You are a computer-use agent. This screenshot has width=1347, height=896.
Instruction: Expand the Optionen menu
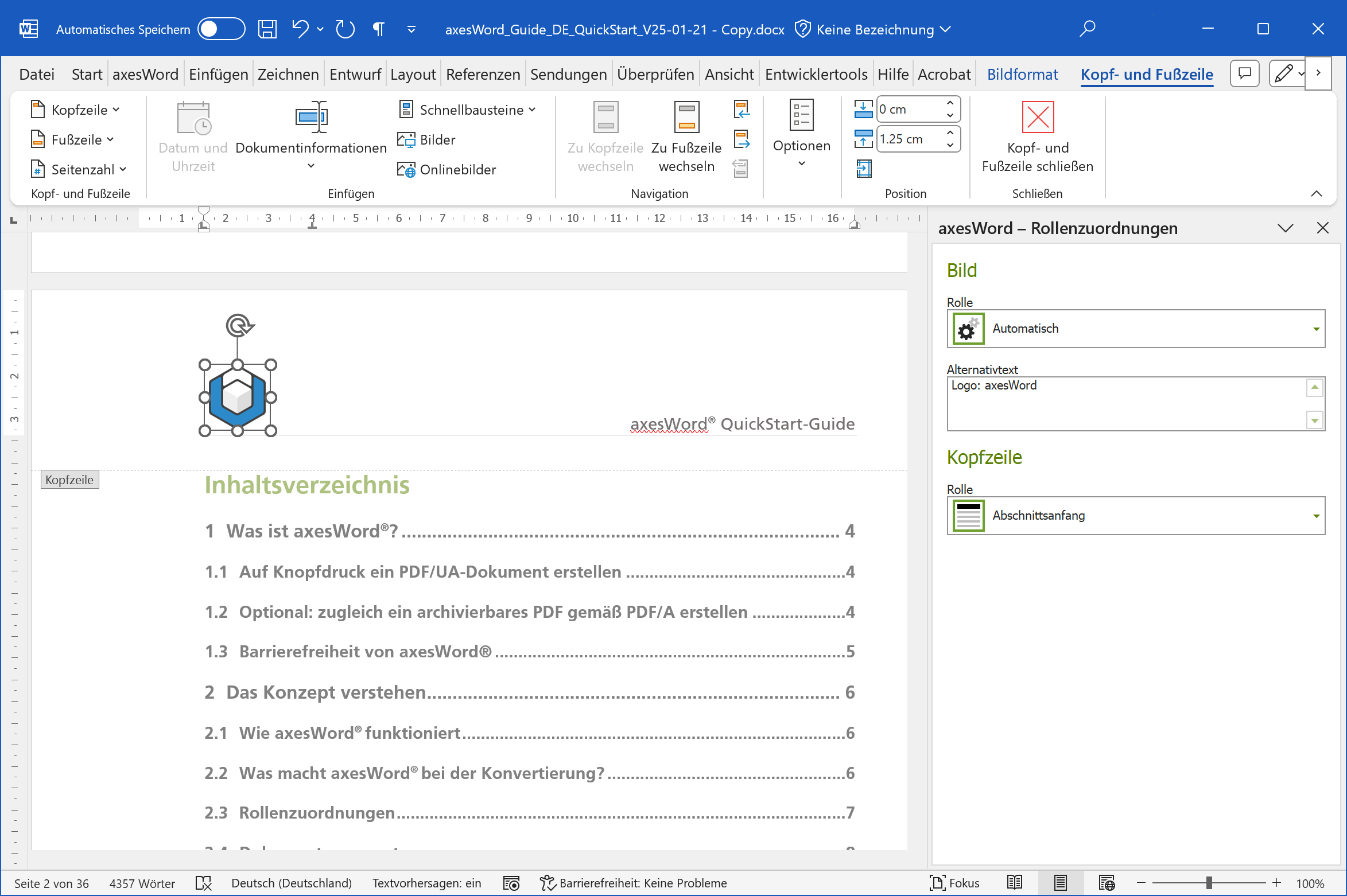(x=801, y=134)
